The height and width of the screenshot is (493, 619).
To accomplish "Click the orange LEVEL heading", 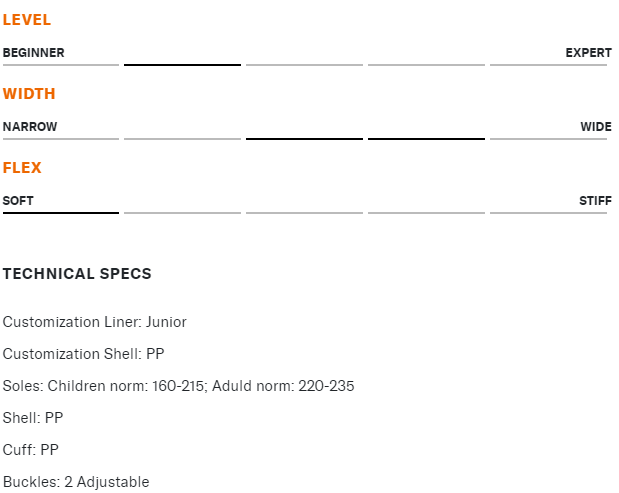I will click(27, 20).
